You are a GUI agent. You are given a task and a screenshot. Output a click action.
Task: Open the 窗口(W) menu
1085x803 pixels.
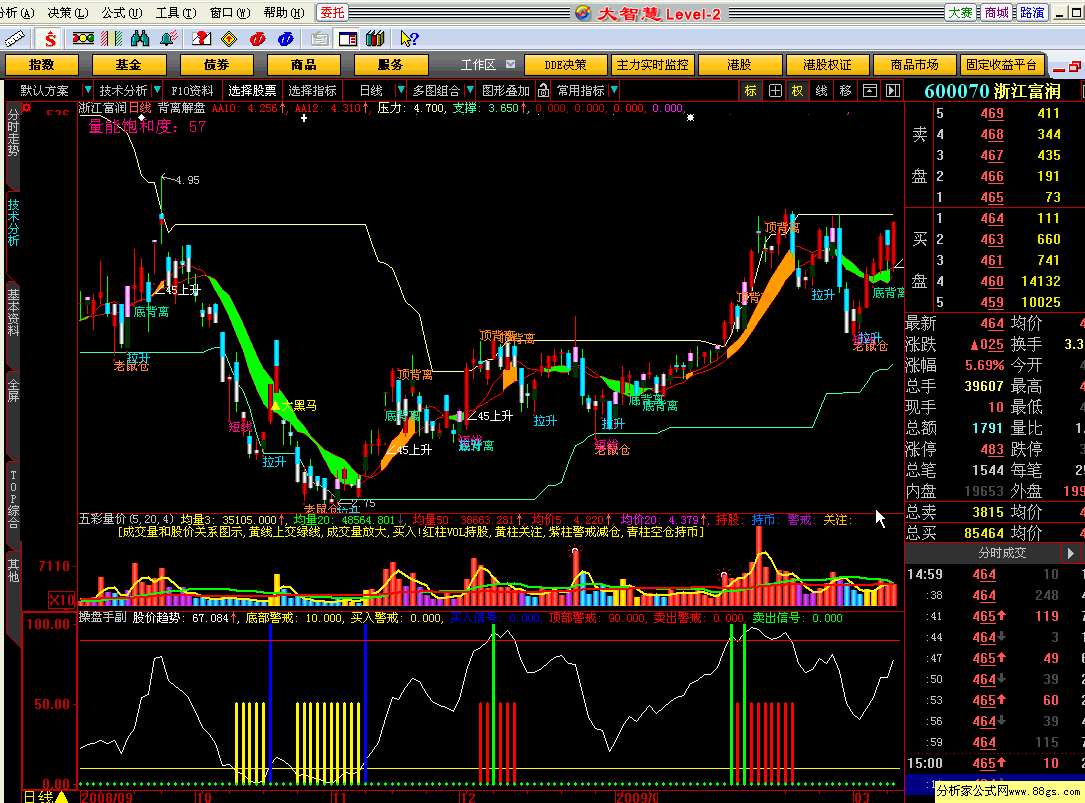click(230, 13)
